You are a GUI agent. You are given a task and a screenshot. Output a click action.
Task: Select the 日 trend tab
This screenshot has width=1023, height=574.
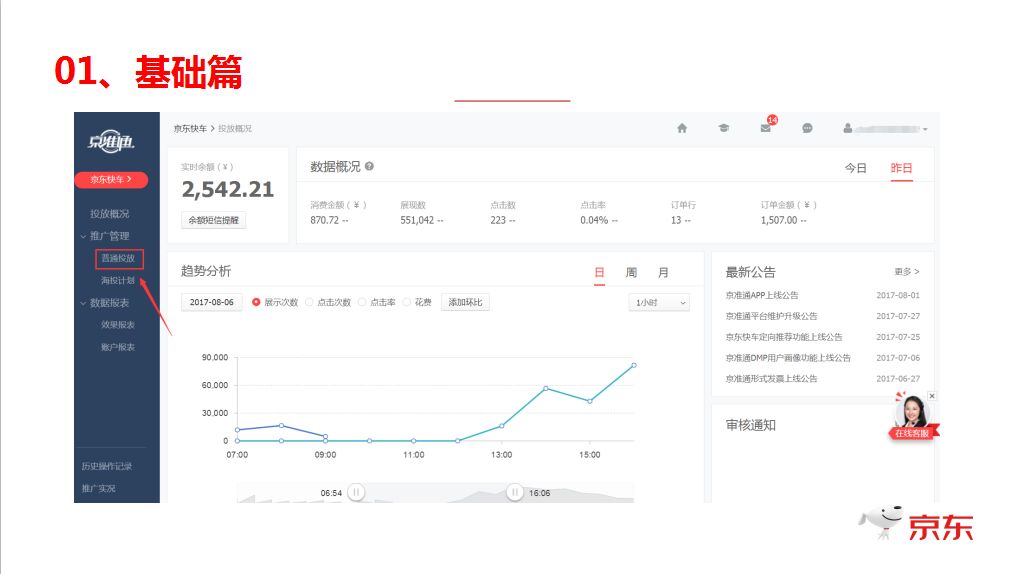tap(599, 272)
